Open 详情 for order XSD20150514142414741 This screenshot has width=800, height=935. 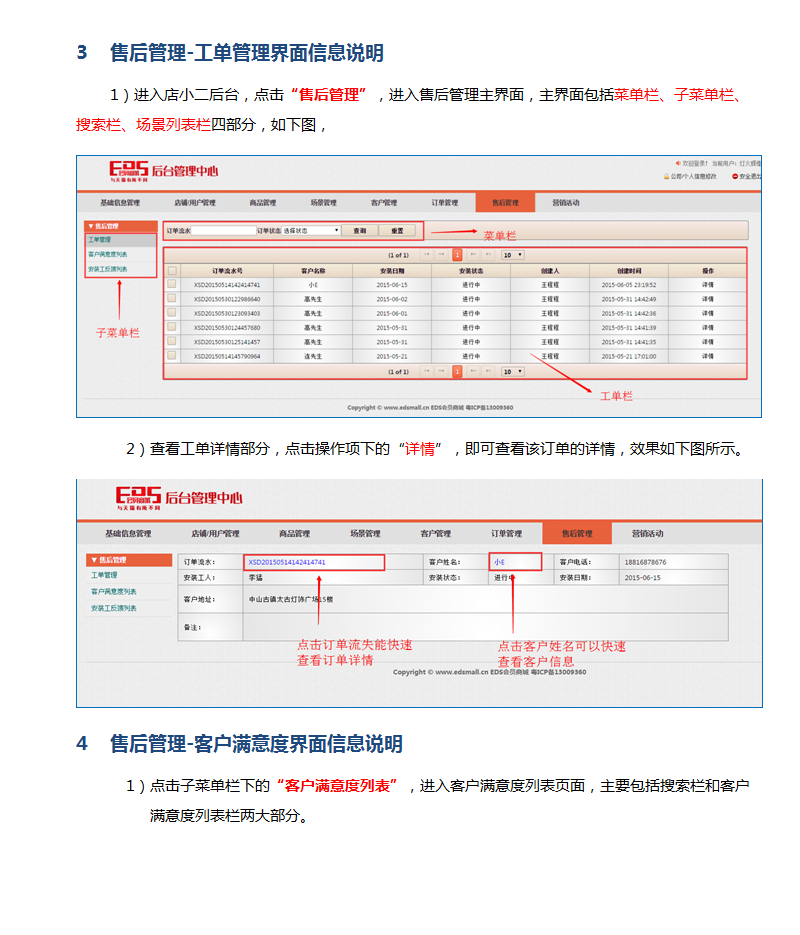(x=708, y=285)
